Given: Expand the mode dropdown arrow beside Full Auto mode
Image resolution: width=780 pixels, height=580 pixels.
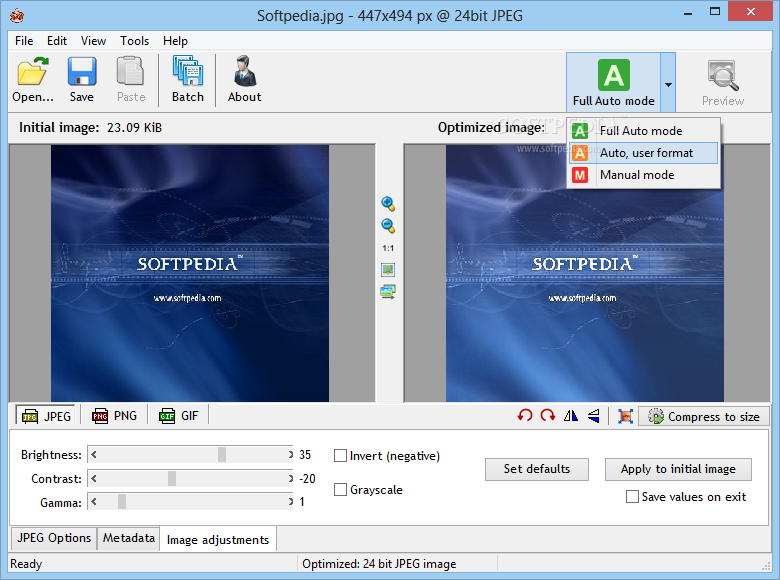Looking at the screenshot, I should pyautogui.click(x=668, y=83).
